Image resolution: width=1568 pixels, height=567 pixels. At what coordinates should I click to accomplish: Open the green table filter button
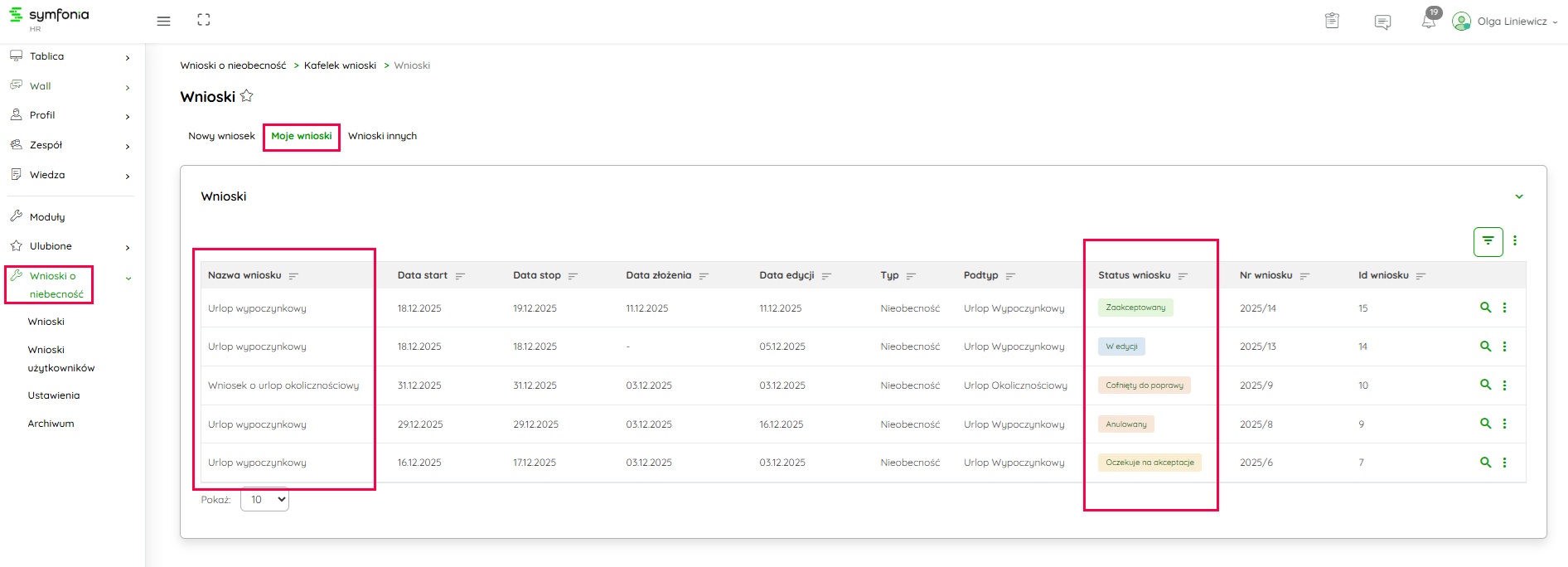tap(1488, 241)
